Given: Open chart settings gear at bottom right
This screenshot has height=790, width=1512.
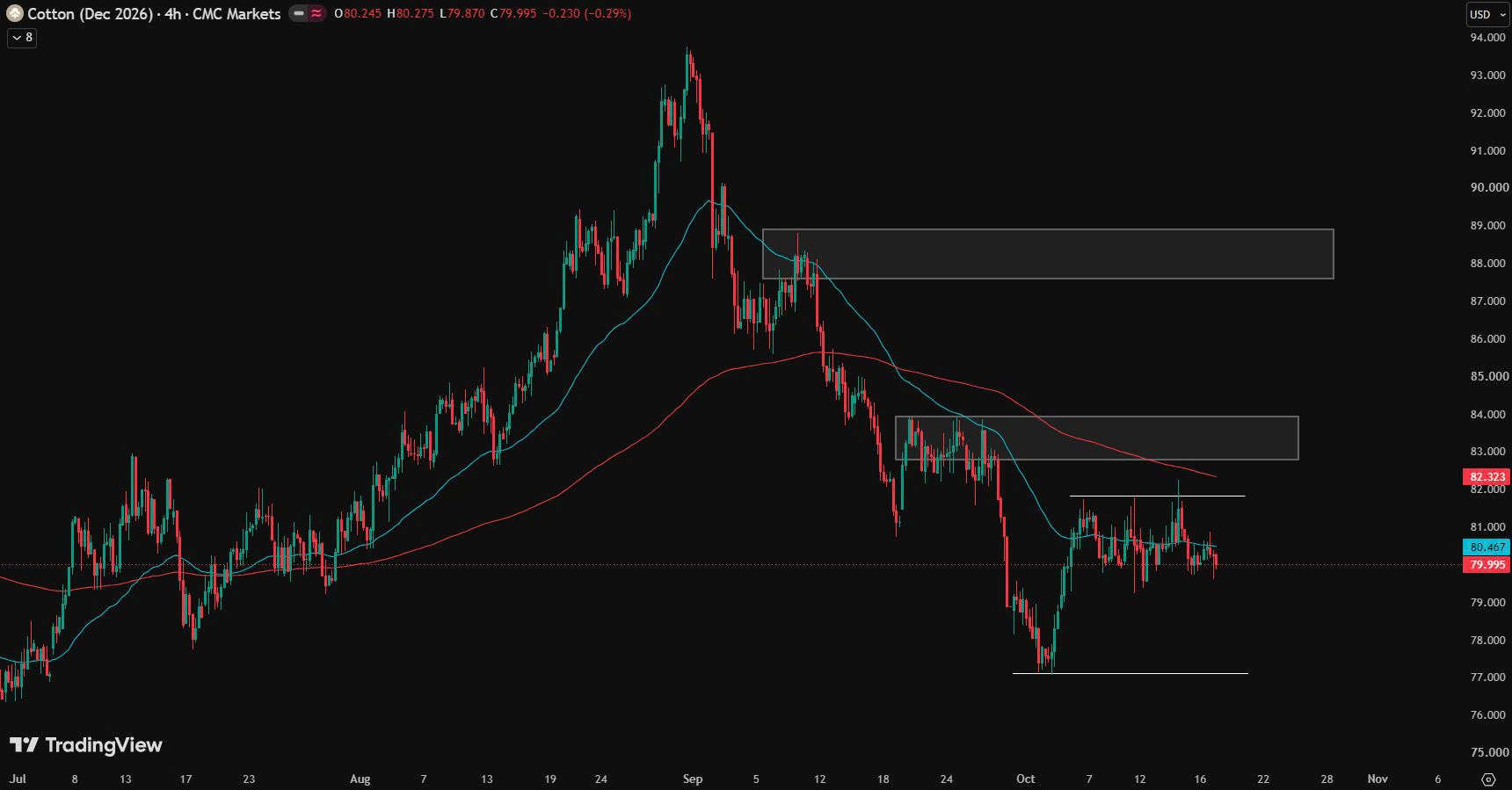Looking at the screenshot, I should [x=1488, y=779].
